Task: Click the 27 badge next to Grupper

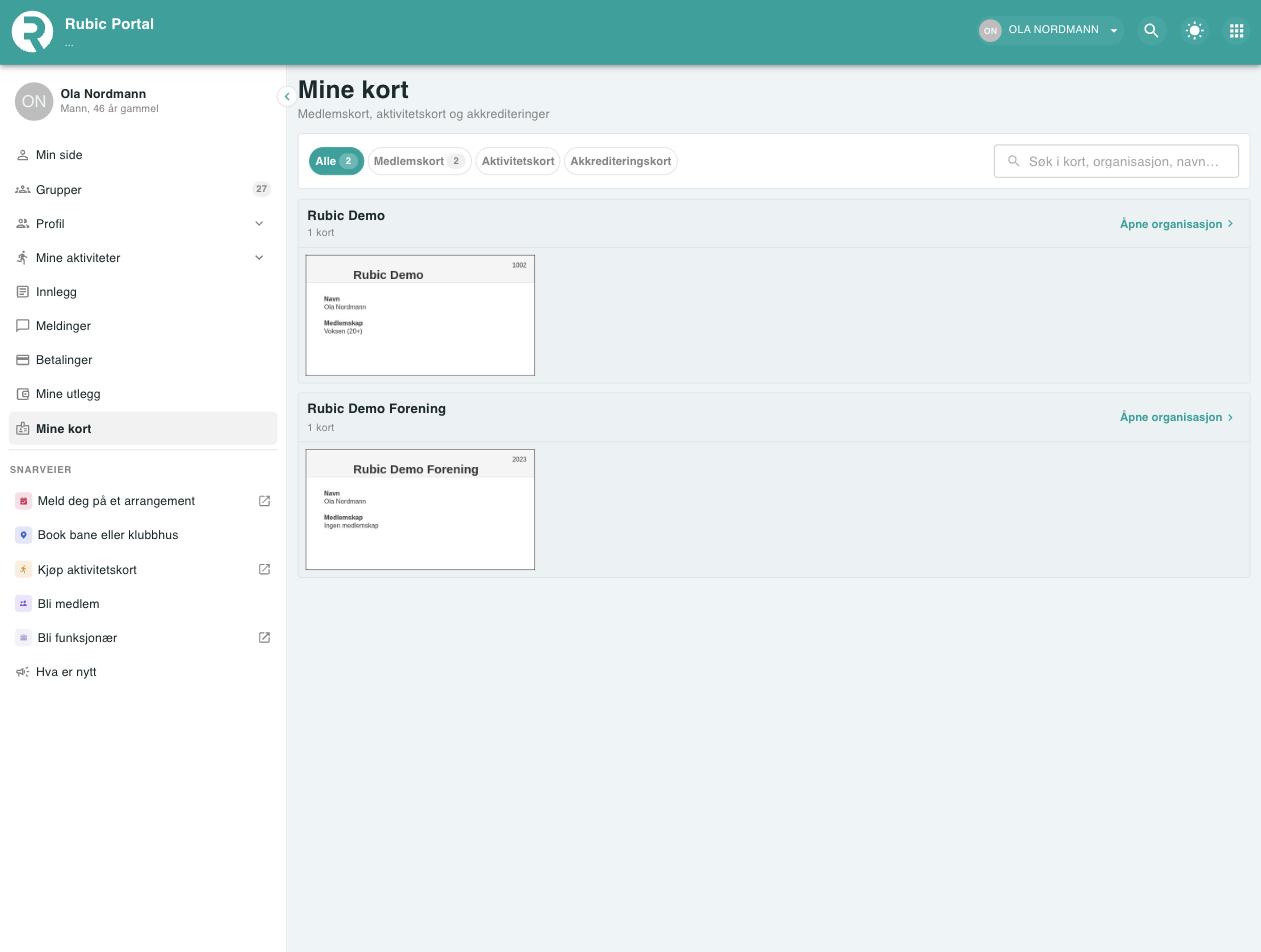Action: click(261, 189)
